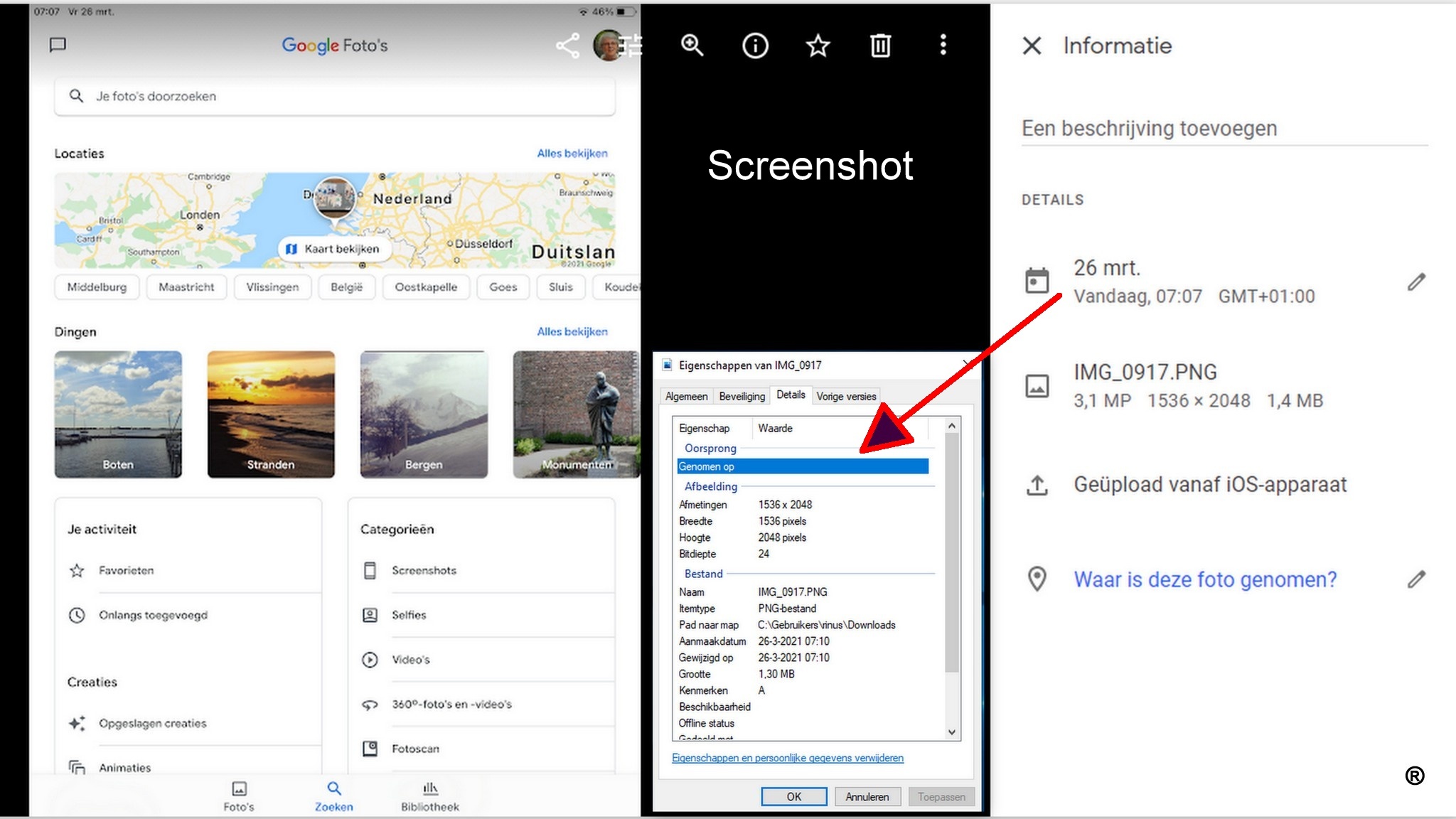Click Eigenschappen en persoonlijke gegevens verwijderen link
1456x819 pixels.
[787, 758]
